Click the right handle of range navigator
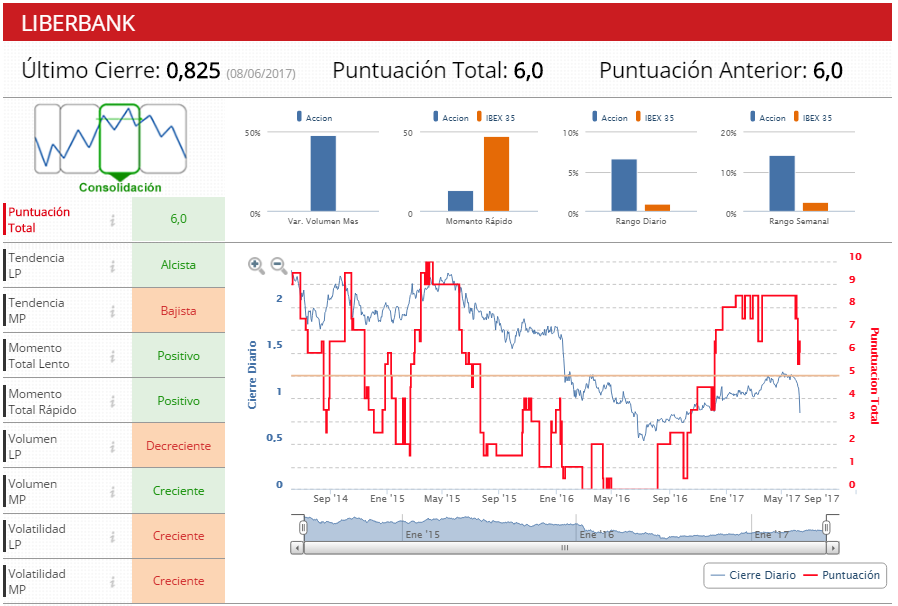The height and width of the screenshot is (606, 898). point(826,527)
